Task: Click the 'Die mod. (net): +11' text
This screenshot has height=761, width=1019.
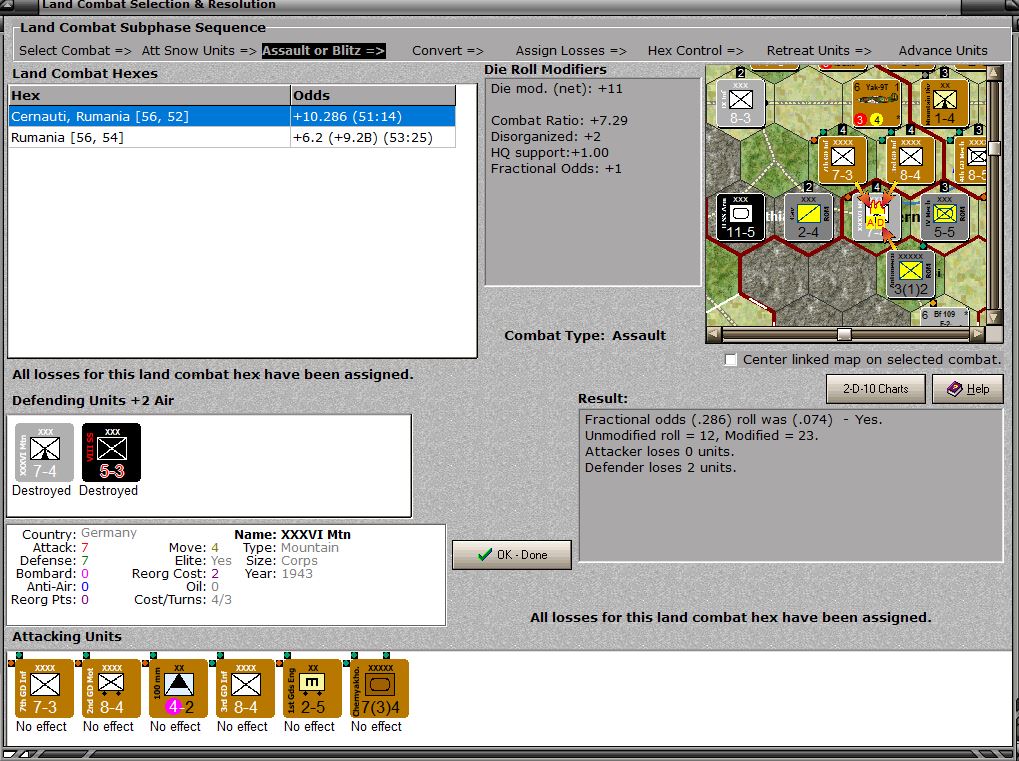Action: pos(556,88)
